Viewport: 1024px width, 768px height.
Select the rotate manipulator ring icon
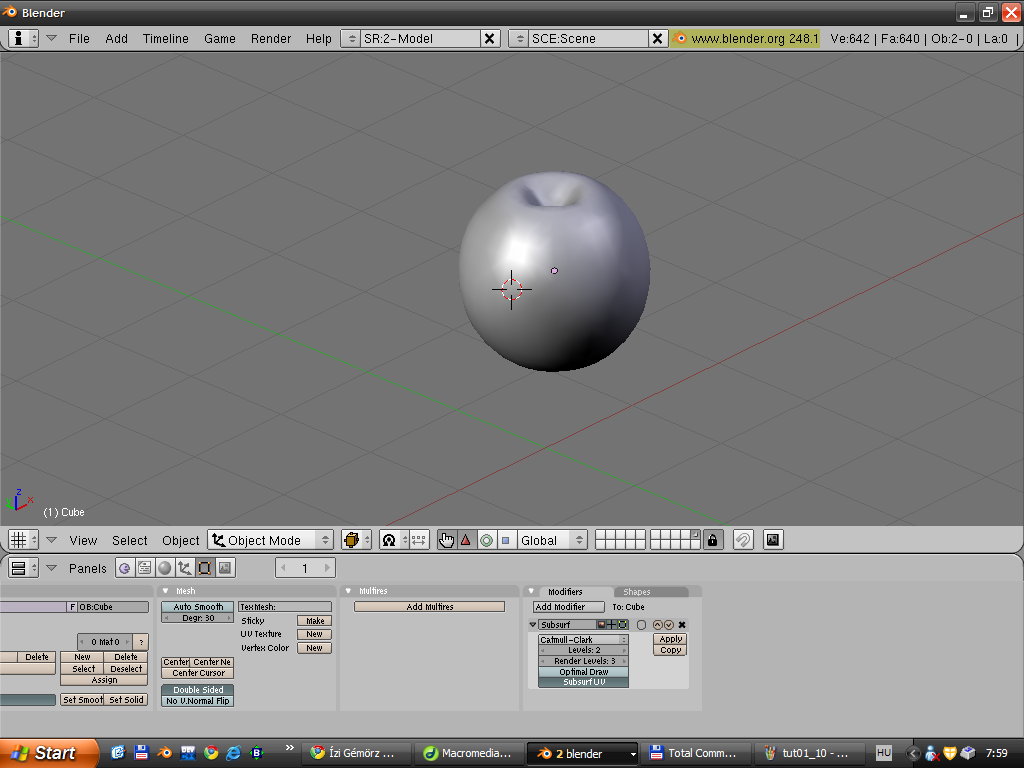[x=486, y=540]
